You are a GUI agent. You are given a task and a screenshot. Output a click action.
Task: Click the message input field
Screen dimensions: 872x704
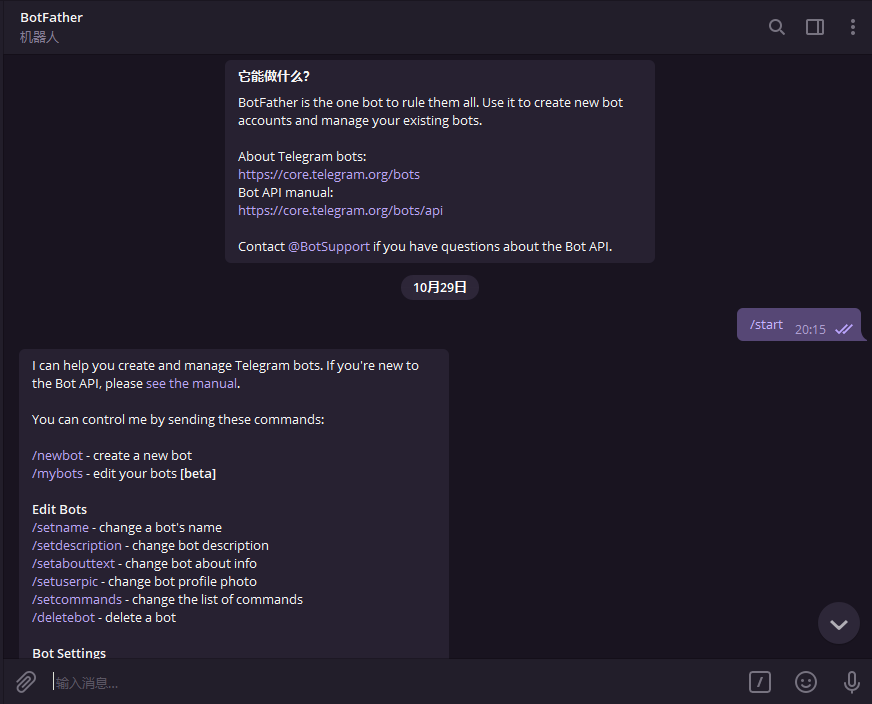(x=390, y=682)
